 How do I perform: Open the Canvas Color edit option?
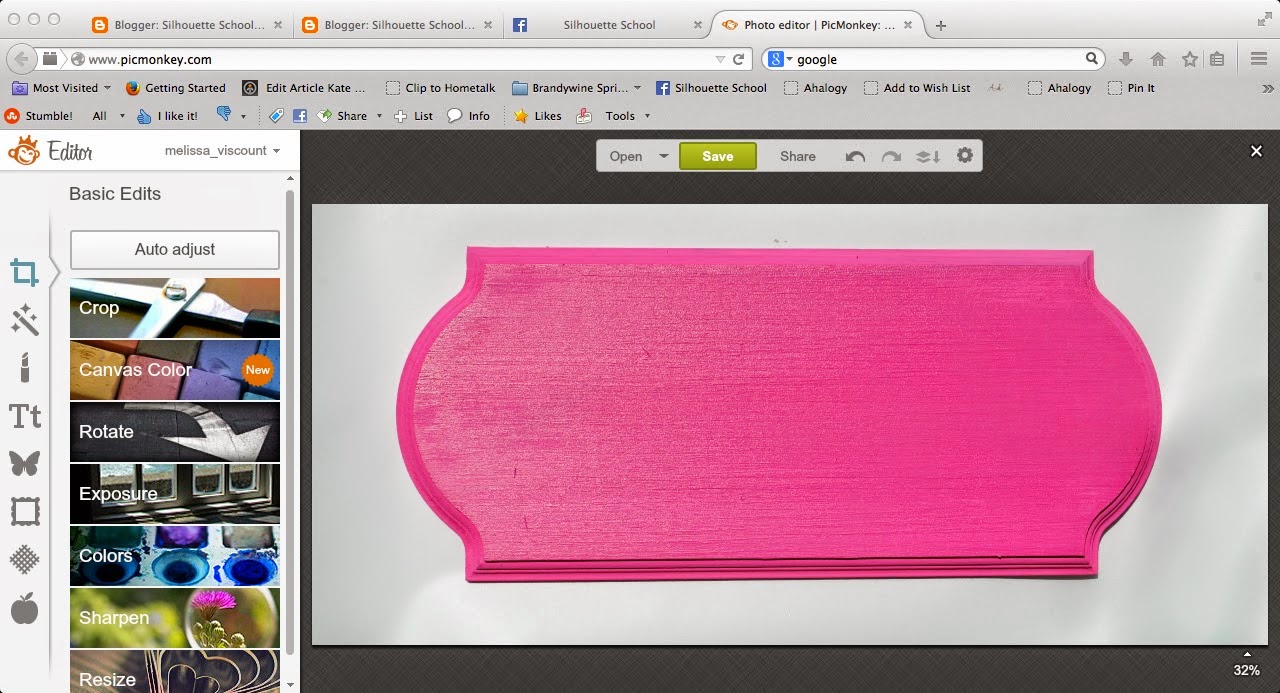click(175, 370)
